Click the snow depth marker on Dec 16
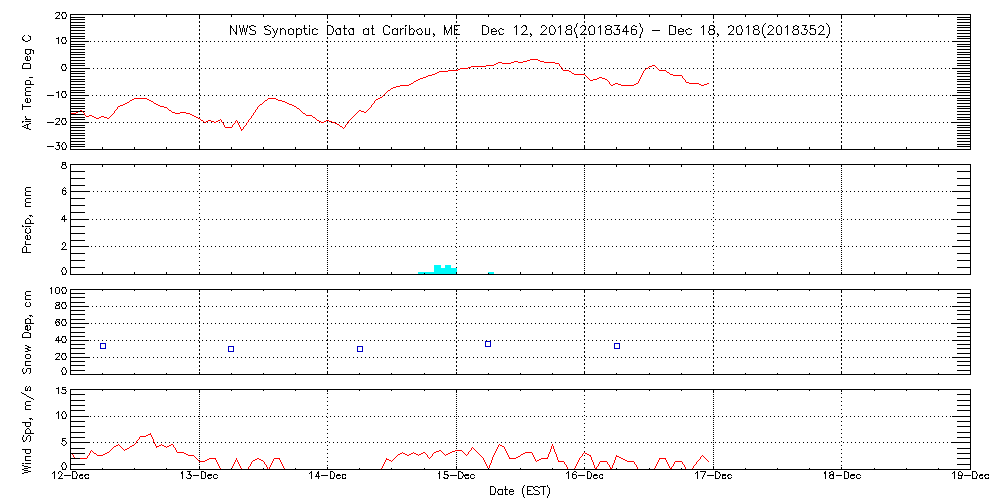 tap(617, 346)
